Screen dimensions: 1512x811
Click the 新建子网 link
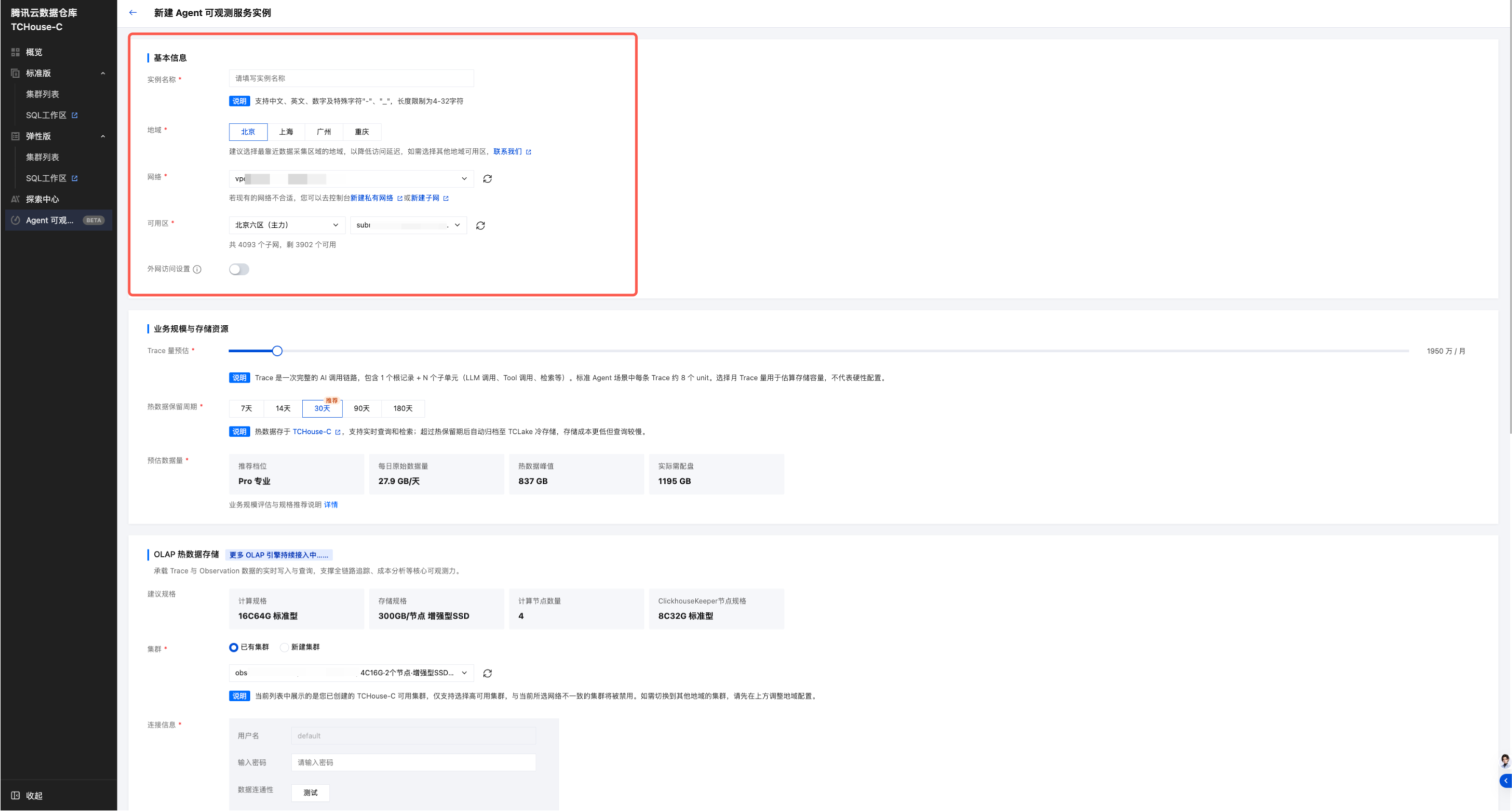point(425,198)
